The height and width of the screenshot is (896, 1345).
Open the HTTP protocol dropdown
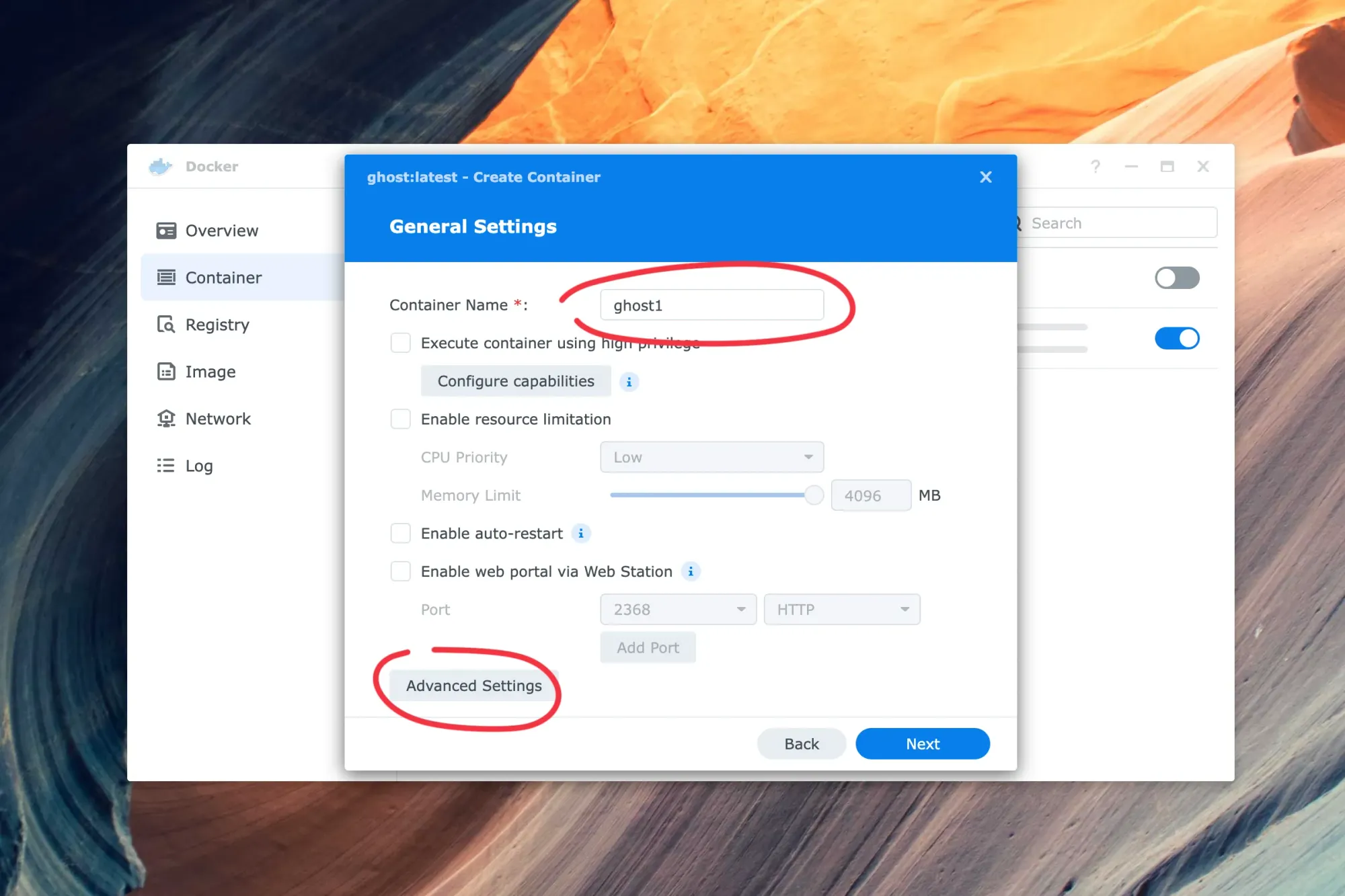pyautogui.click(x=842, y=610)
